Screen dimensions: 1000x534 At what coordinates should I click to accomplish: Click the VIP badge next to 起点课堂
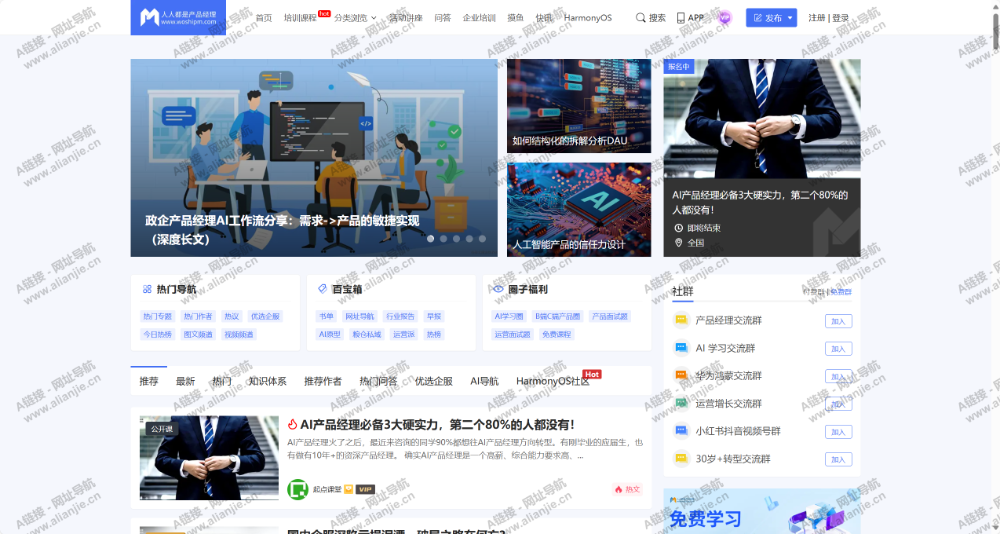pos(365,489)
